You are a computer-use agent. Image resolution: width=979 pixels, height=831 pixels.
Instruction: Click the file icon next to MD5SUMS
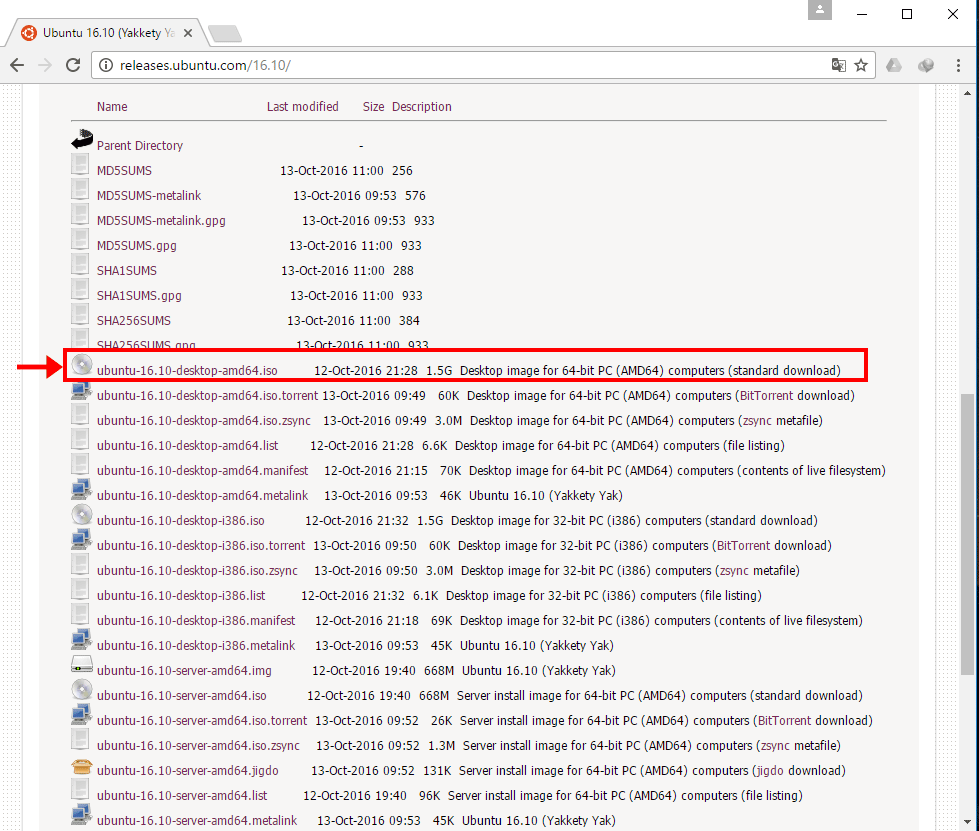click(80, 164)
